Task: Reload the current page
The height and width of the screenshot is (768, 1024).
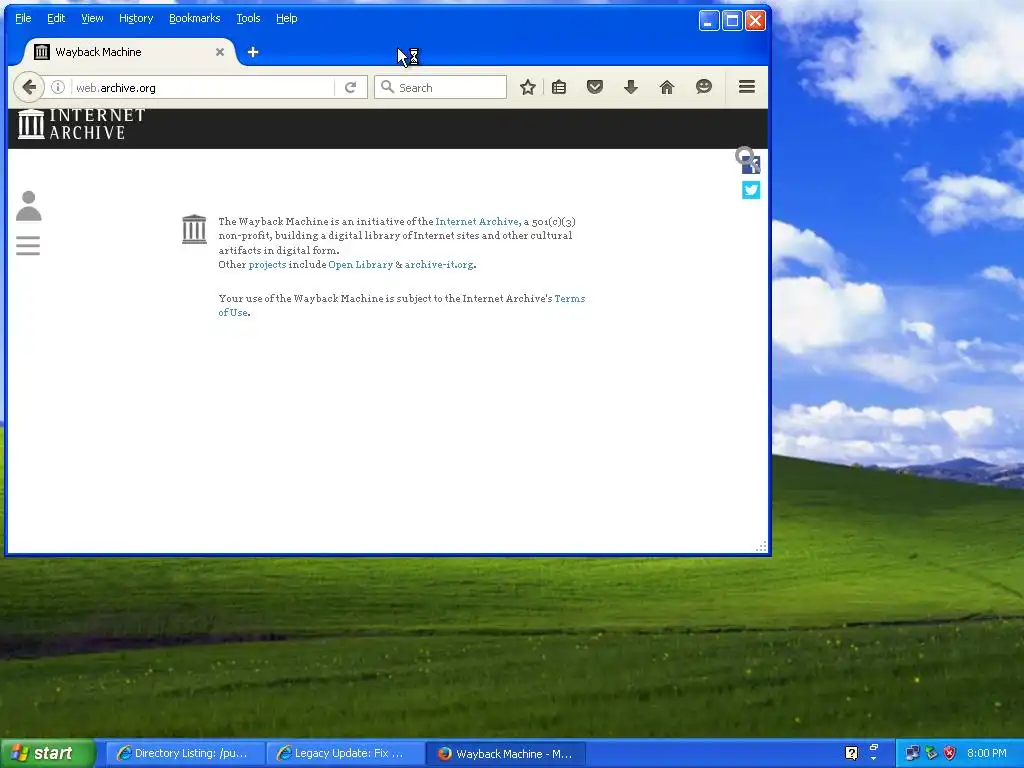Action: pyautogui.click(x=351, y=88)
